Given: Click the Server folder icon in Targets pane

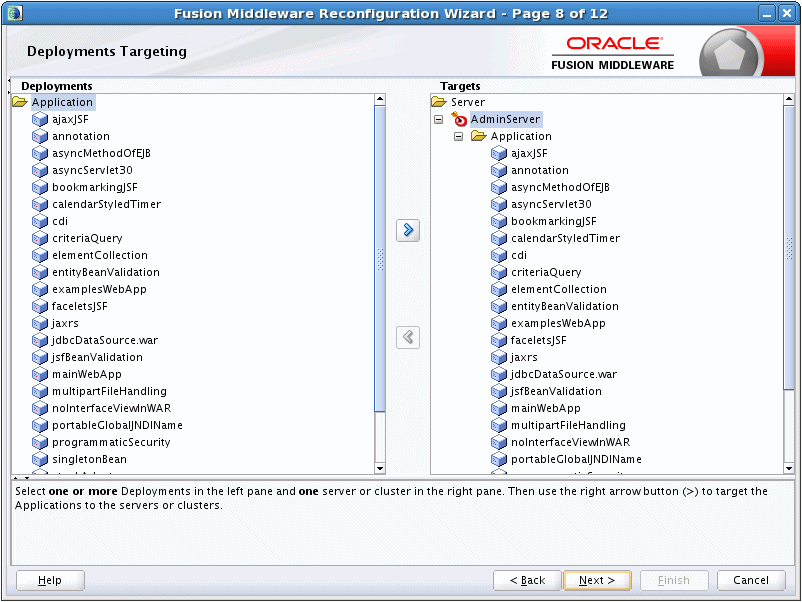Looking at the screenshot, I should (439, 102).
